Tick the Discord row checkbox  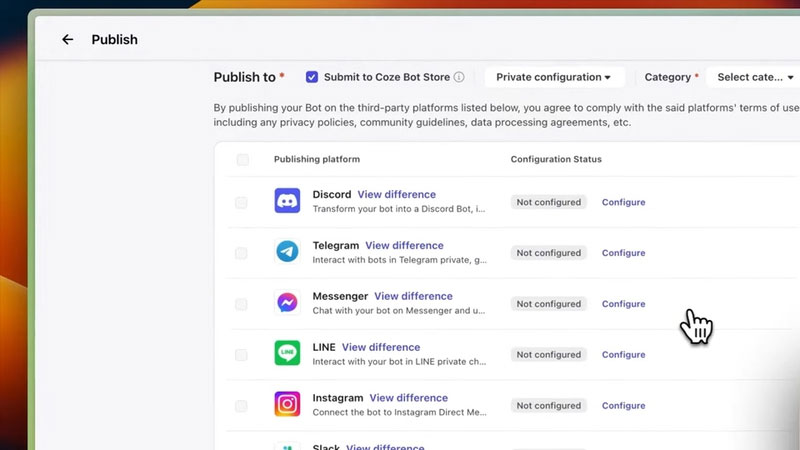(241, 202)
